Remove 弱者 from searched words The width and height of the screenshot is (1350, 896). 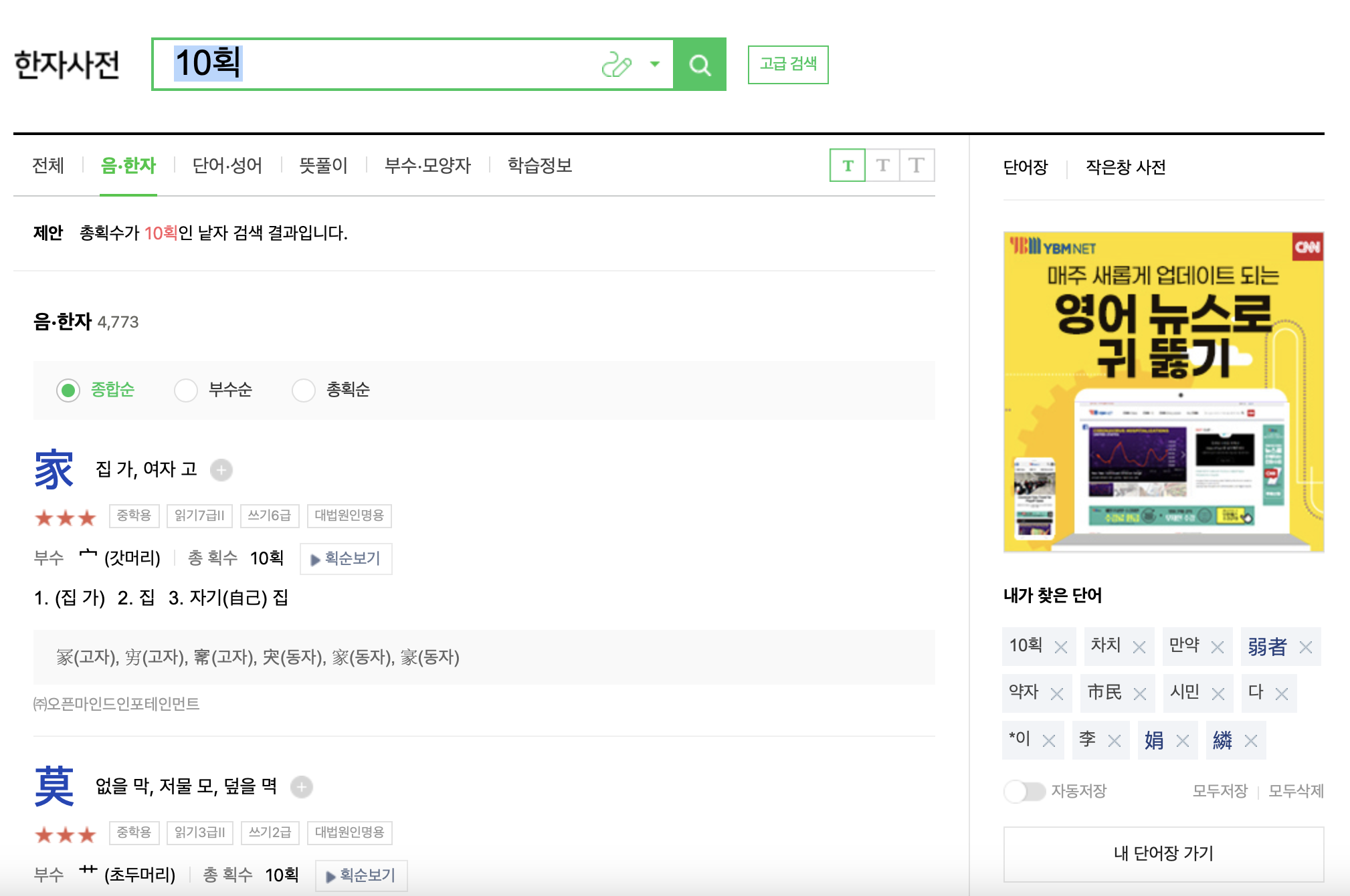pos(1305,647)
